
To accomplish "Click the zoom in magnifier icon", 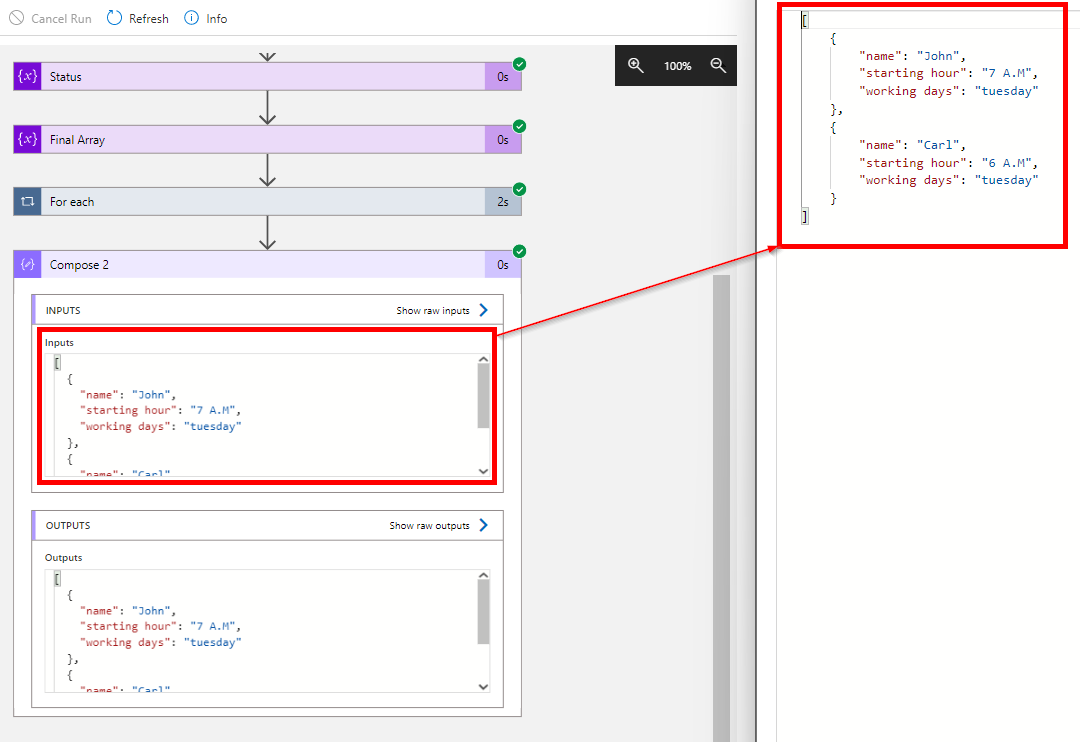I will (x=636, y=65).
